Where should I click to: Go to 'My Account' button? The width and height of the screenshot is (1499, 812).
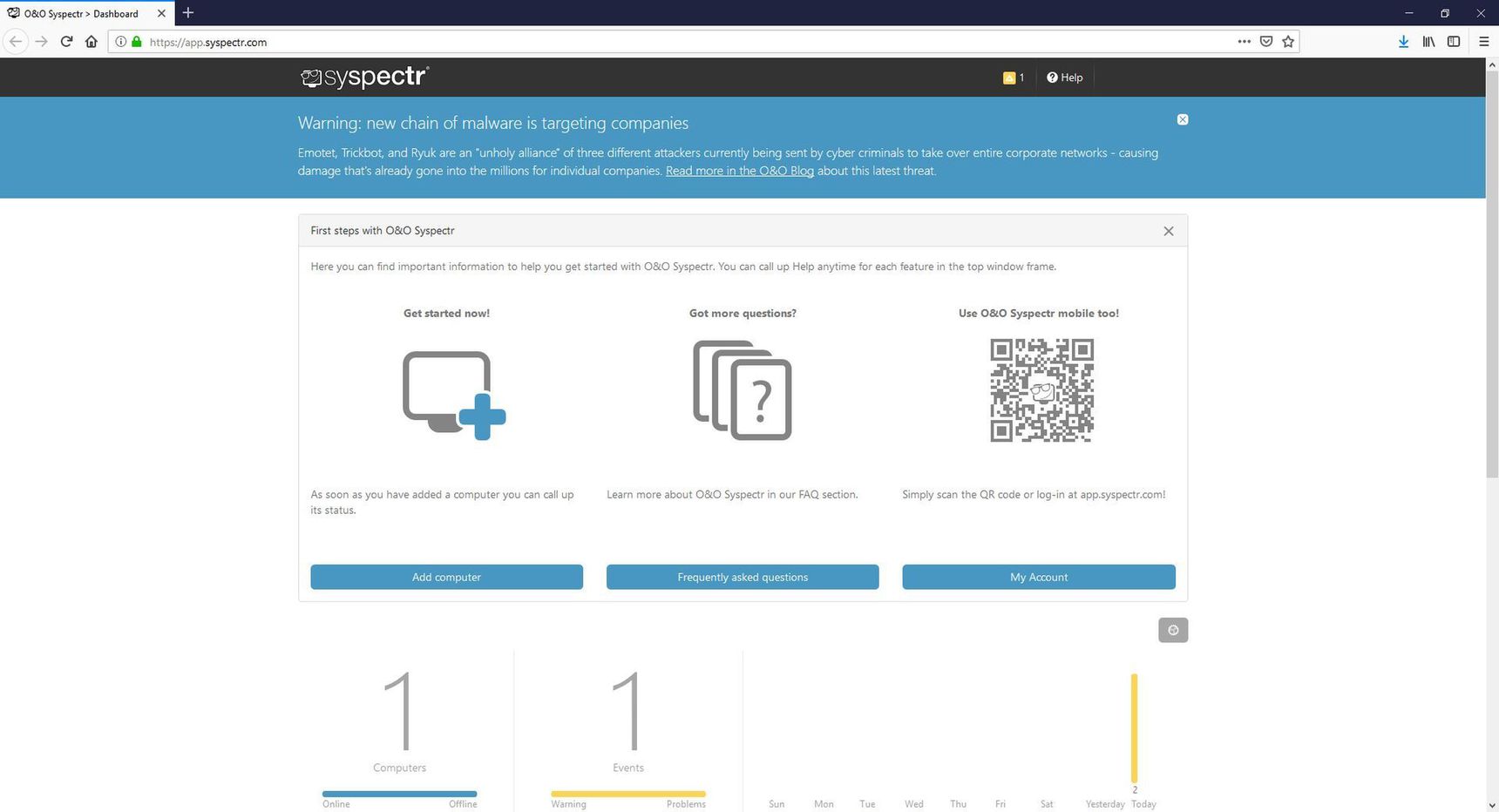[x=1039, y=577]
